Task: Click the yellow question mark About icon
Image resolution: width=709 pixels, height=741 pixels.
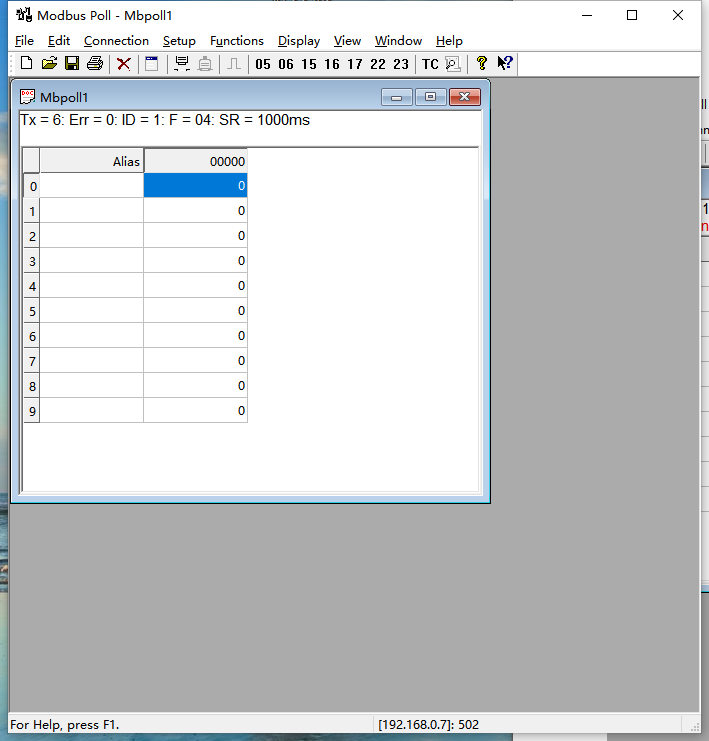Action: tap(482, 64)
